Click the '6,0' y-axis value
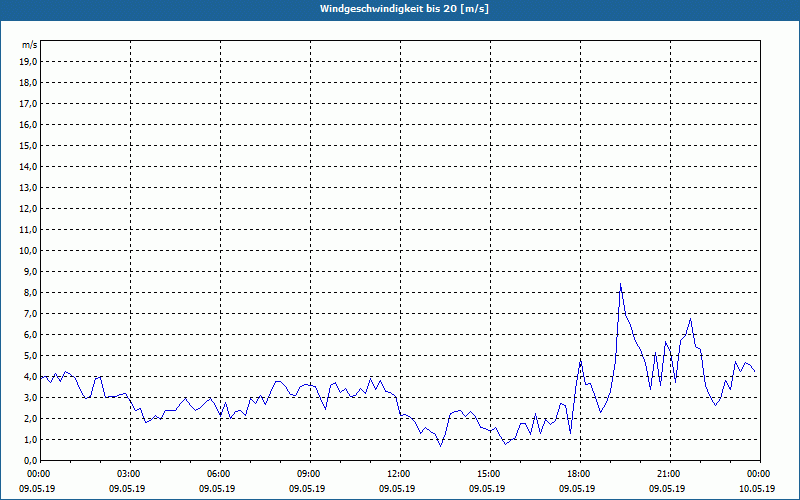The image size is (800, 500). point(30,335)
